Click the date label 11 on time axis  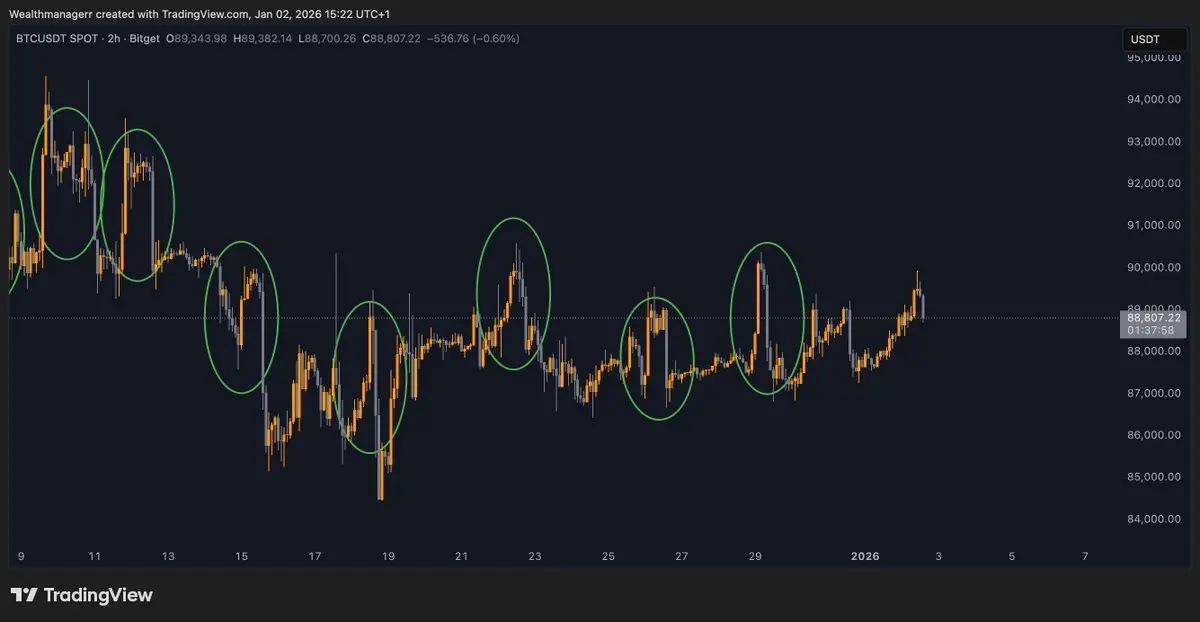click(94, 556)
